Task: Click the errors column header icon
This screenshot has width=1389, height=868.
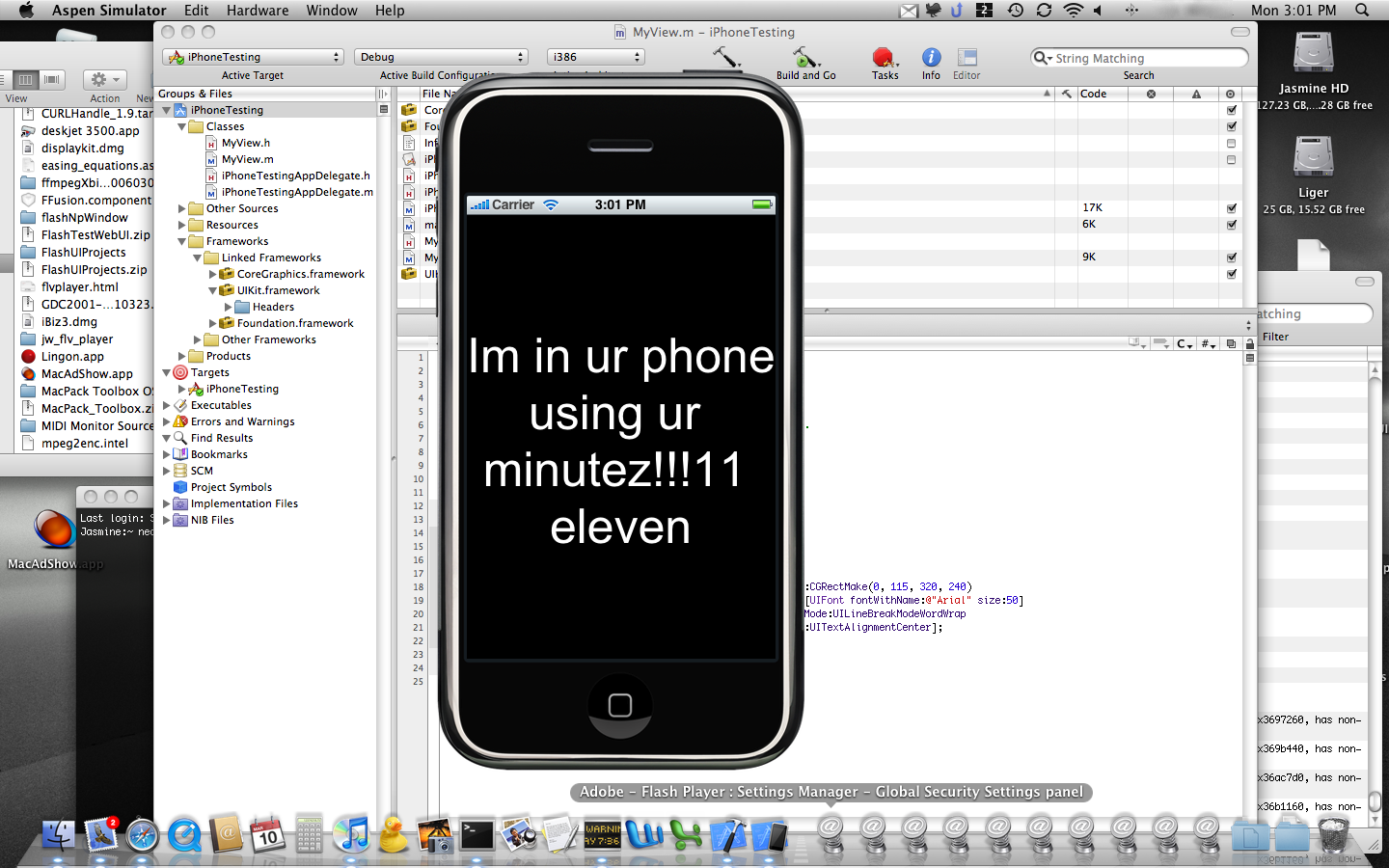Action: [1151, 94]
